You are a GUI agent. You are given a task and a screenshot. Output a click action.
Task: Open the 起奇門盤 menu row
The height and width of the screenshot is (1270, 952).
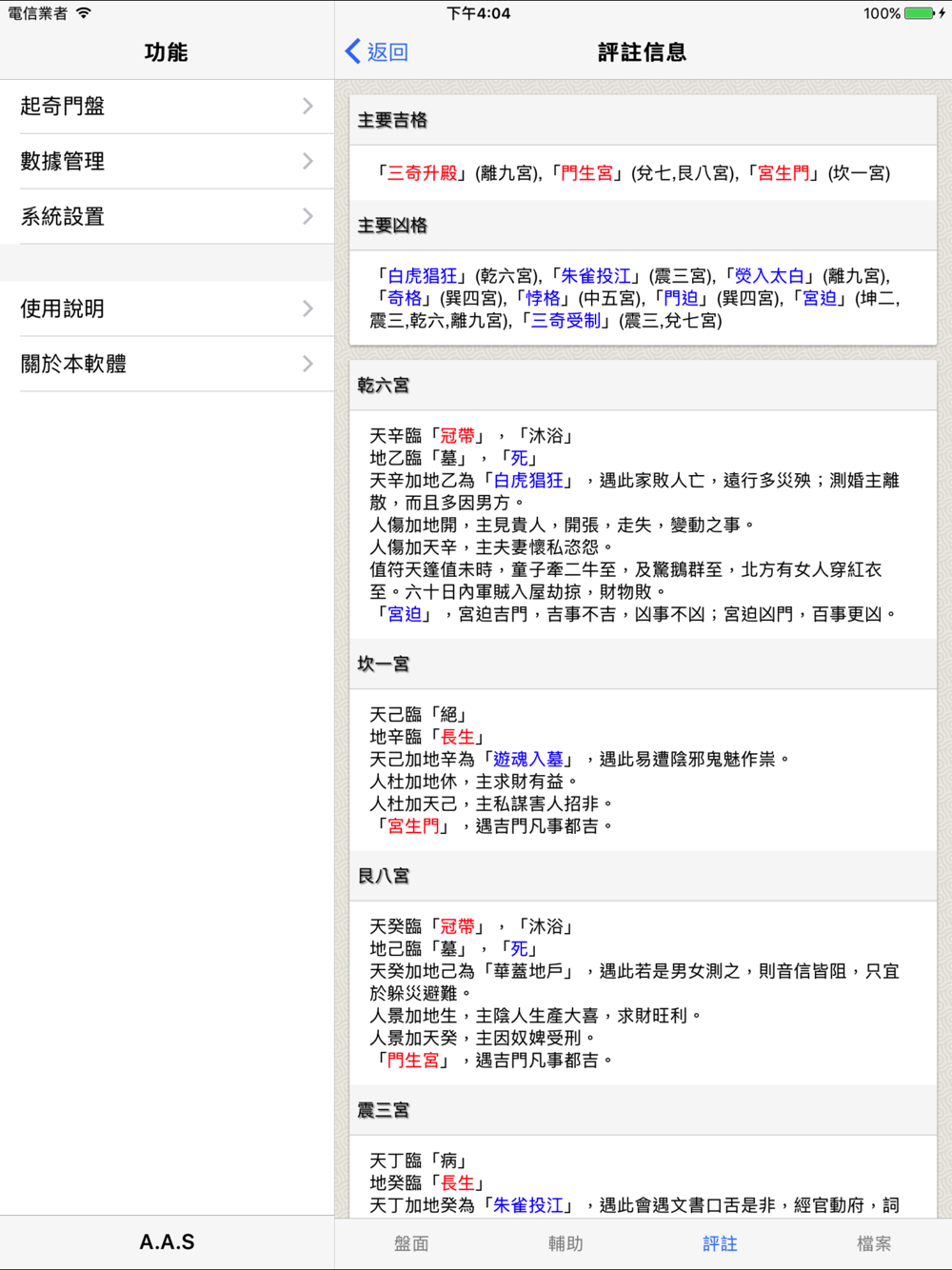(167, 107)
